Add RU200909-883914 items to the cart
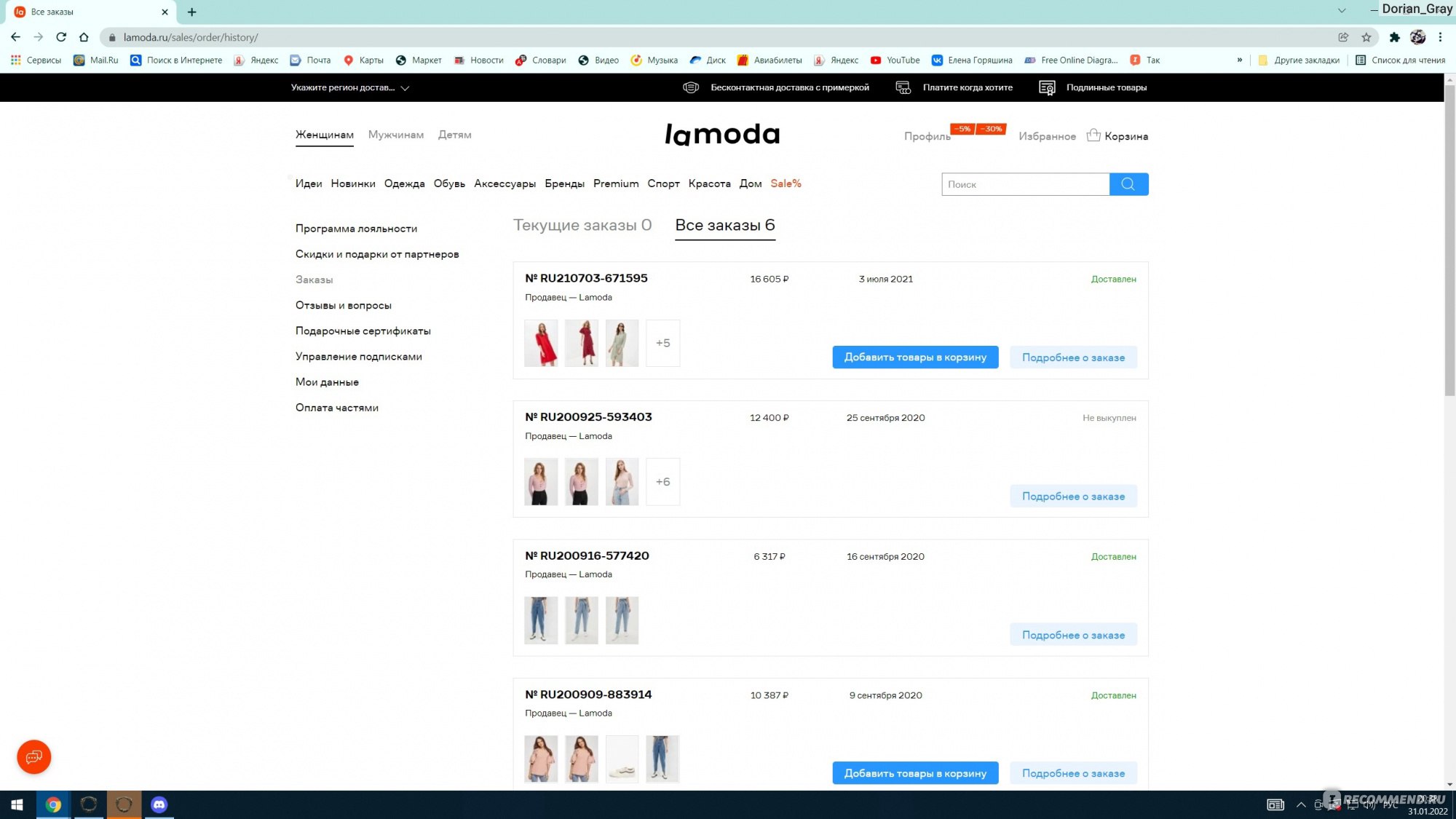 click(915, 773)
